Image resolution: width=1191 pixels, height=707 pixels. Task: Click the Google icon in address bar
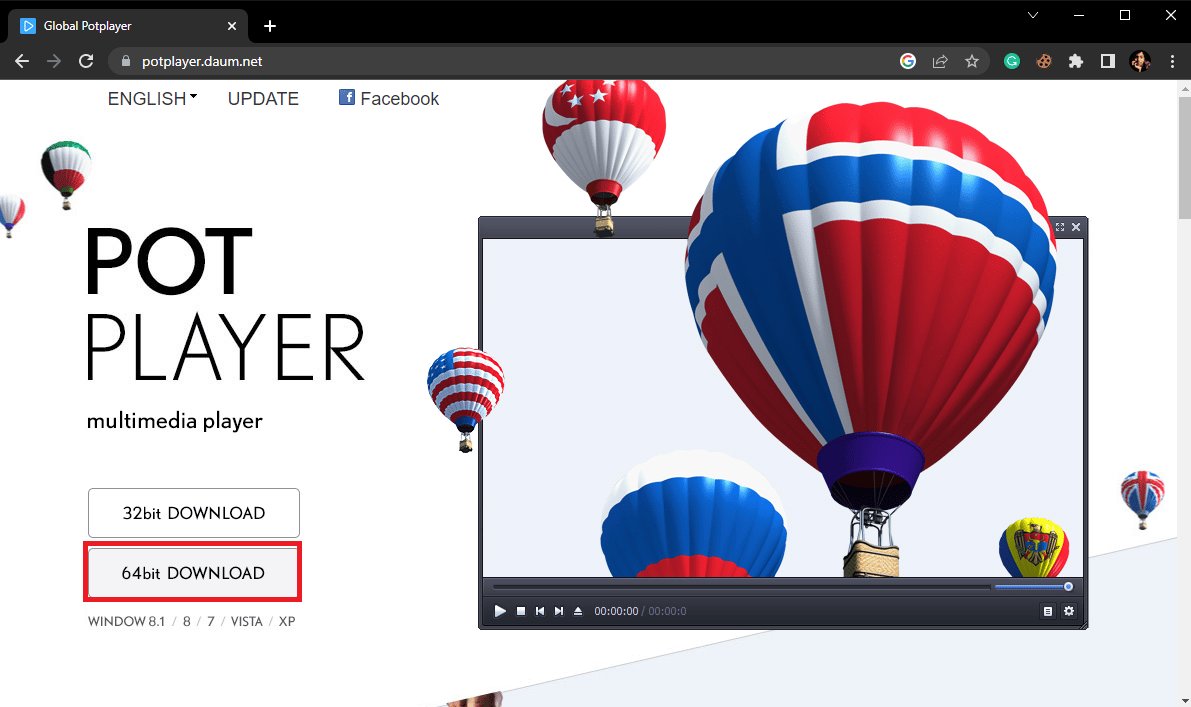(x=908, y=62)
